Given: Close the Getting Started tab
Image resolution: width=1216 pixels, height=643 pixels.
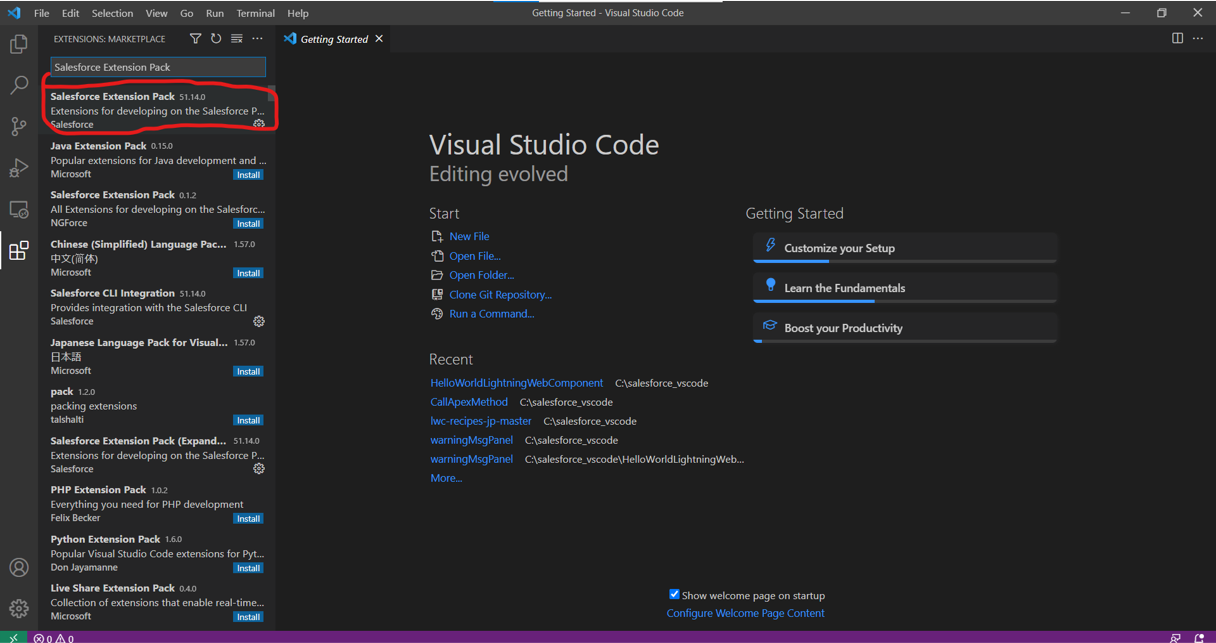Looking at the screenshot, I should [379, 39].
